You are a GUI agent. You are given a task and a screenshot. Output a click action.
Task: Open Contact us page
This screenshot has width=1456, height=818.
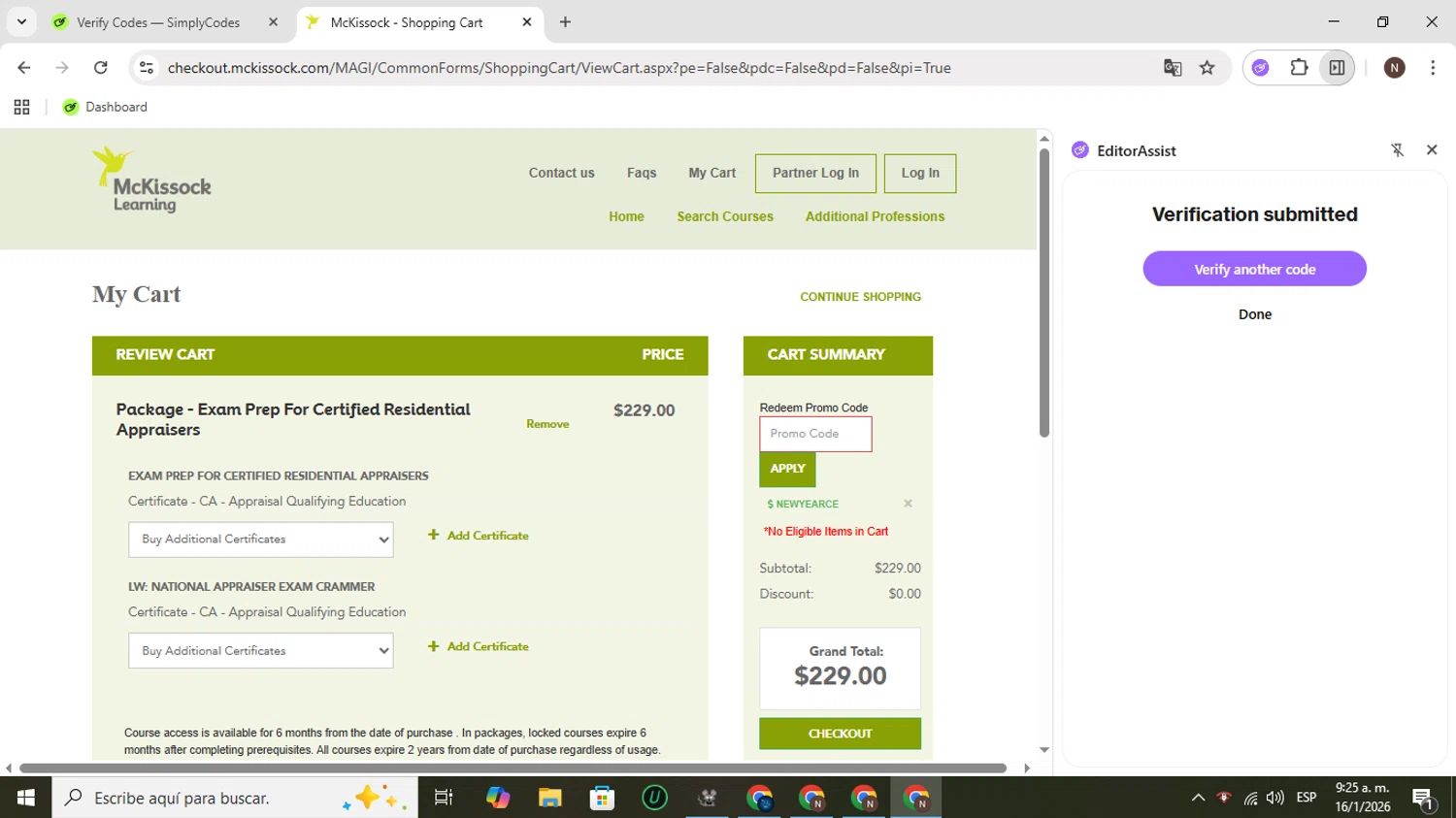point(561,173)
